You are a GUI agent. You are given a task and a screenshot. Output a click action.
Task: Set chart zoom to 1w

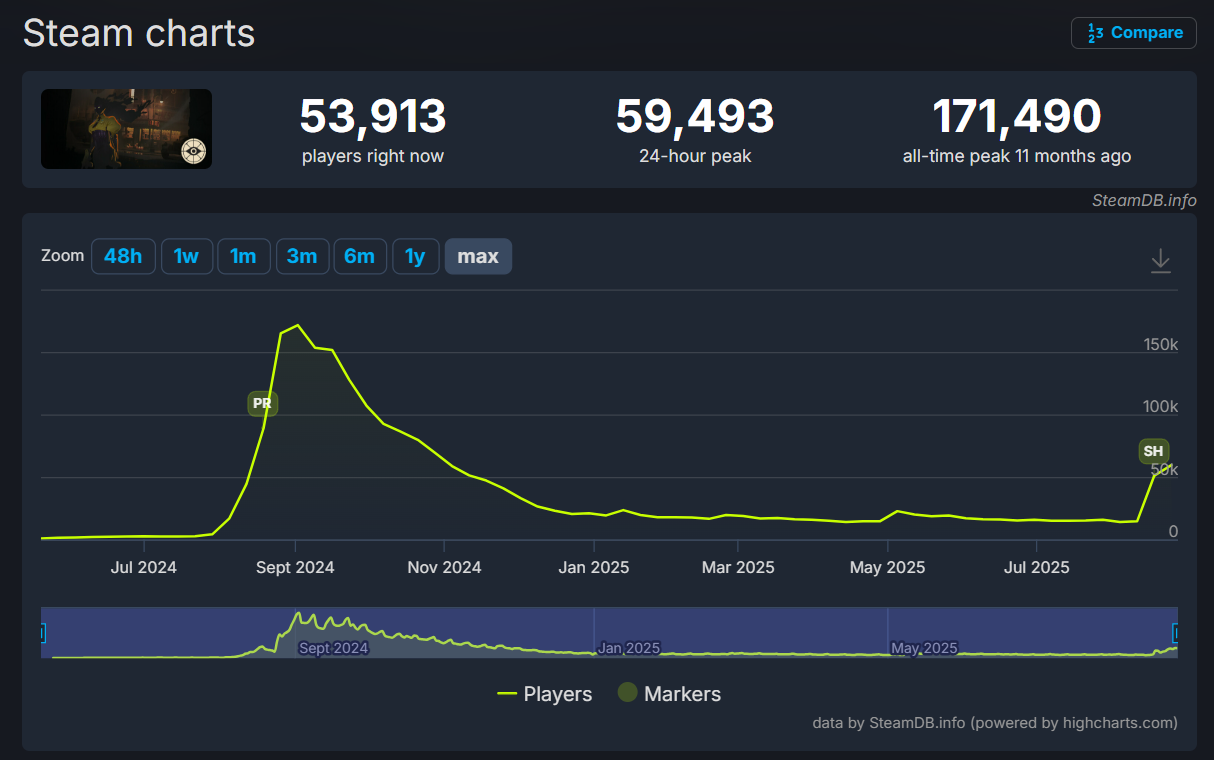[186, 256]
